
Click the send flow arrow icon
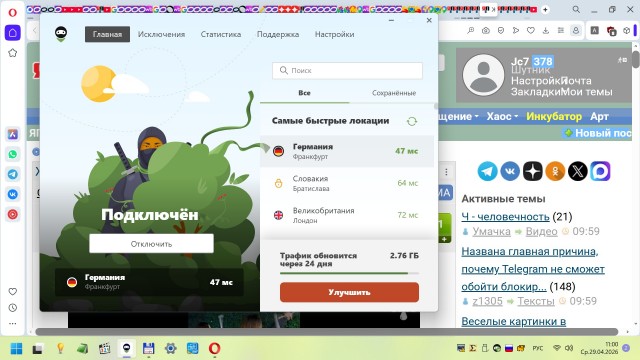516,31
